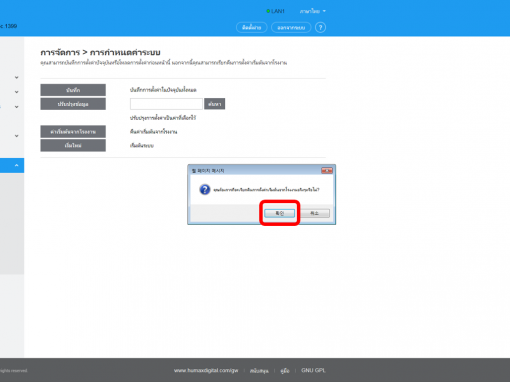Open the www.humaxdigital.com/gw footer link
The image size is (510, 382).
point(206,370)
